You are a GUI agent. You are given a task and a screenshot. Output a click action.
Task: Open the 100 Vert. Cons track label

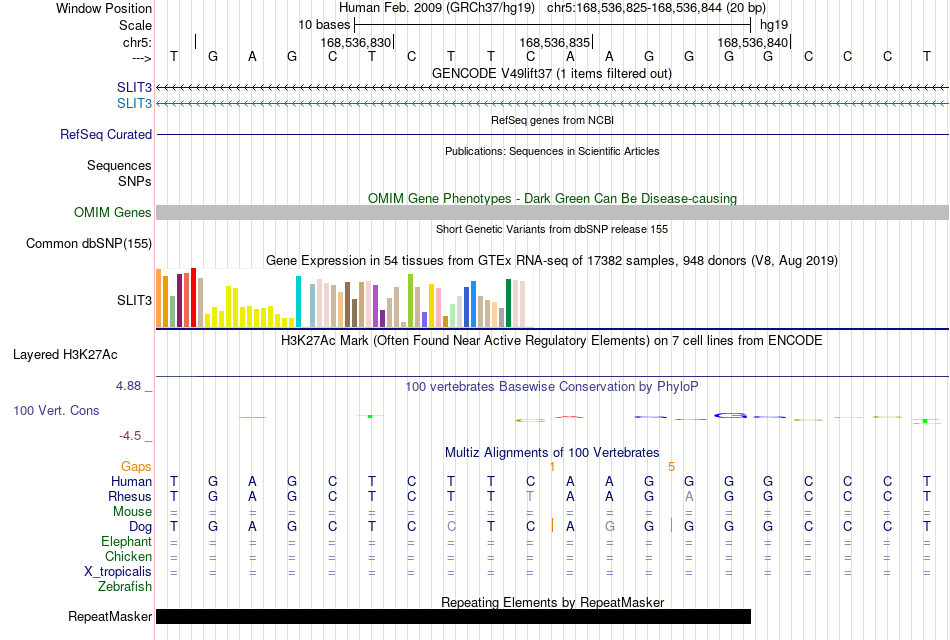point(56,410)
